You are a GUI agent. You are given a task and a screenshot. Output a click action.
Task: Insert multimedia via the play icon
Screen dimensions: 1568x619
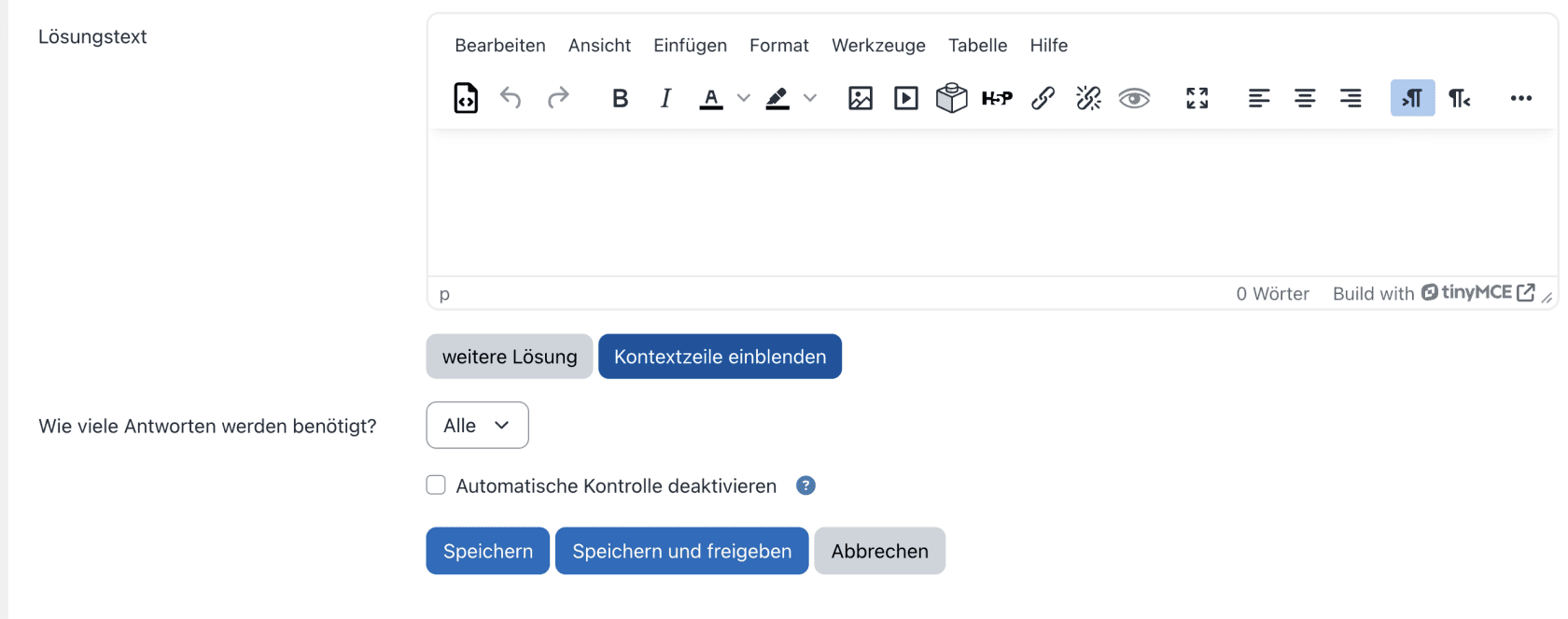[x=906, y=98]
